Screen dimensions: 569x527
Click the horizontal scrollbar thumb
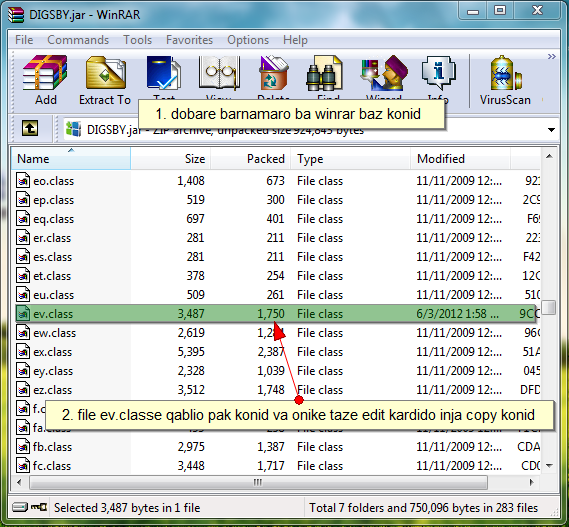(x=258, y=482)
